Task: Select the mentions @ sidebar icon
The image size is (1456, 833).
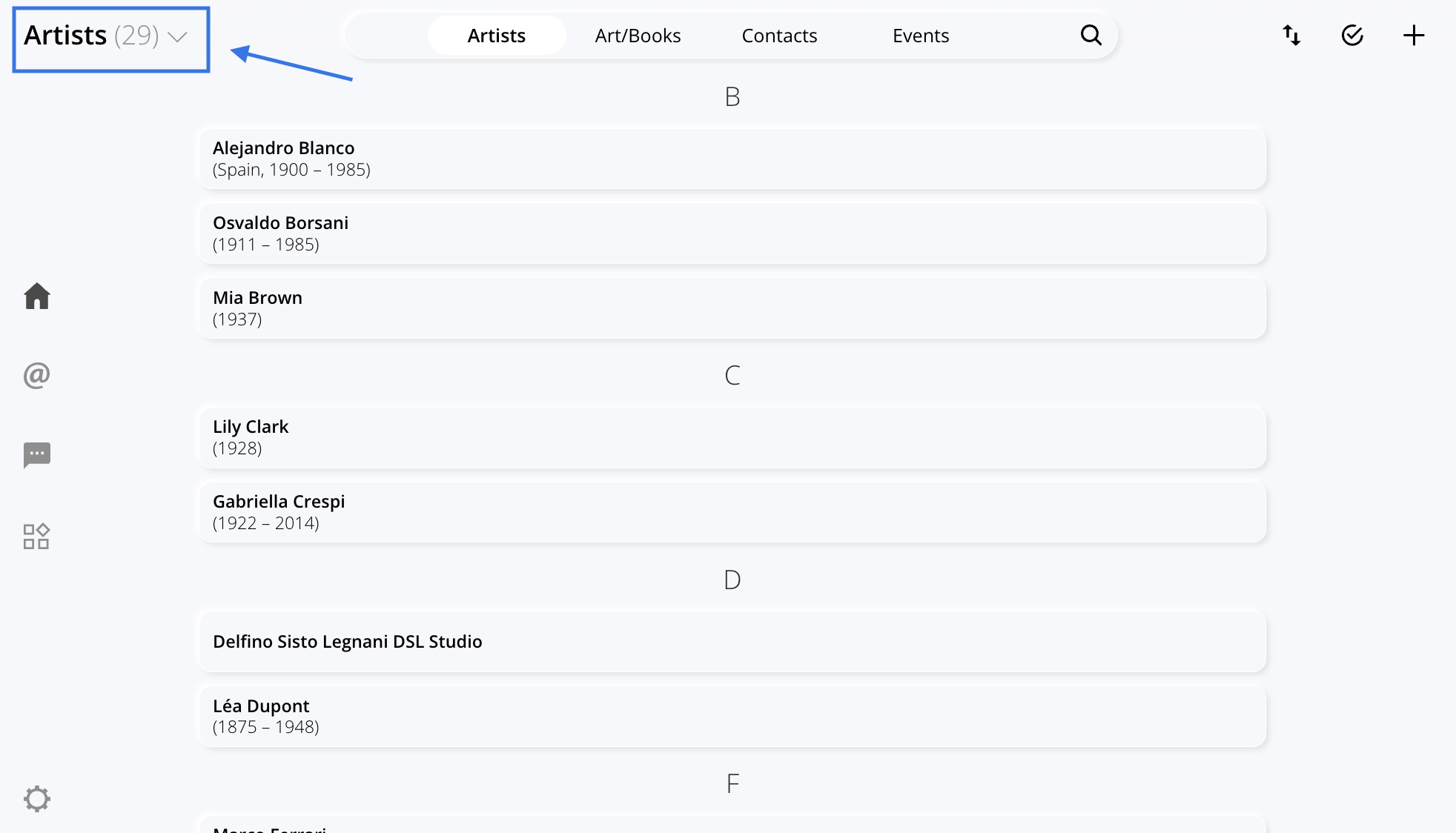Action: (x=36, y=375)
